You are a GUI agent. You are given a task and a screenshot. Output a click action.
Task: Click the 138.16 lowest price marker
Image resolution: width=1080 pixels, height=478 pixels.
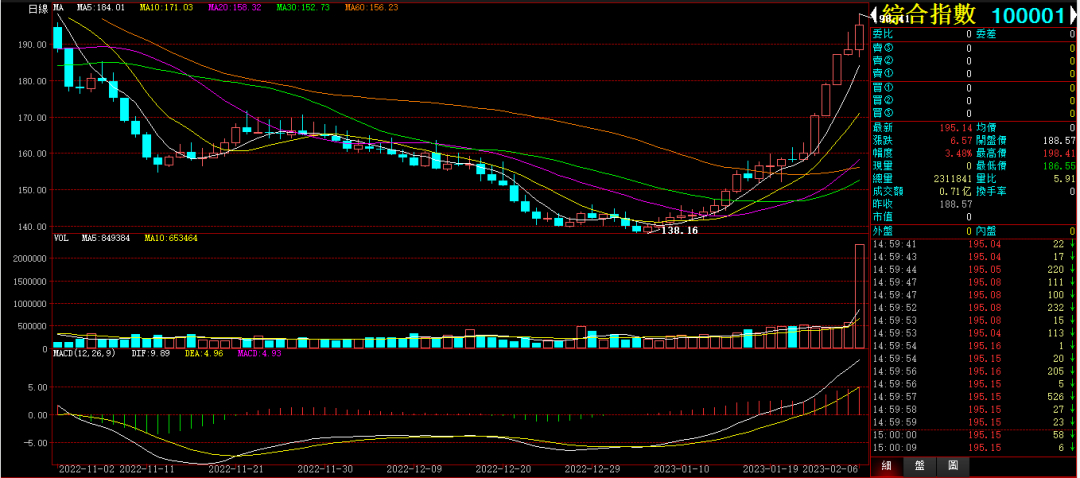pos(679,231)
